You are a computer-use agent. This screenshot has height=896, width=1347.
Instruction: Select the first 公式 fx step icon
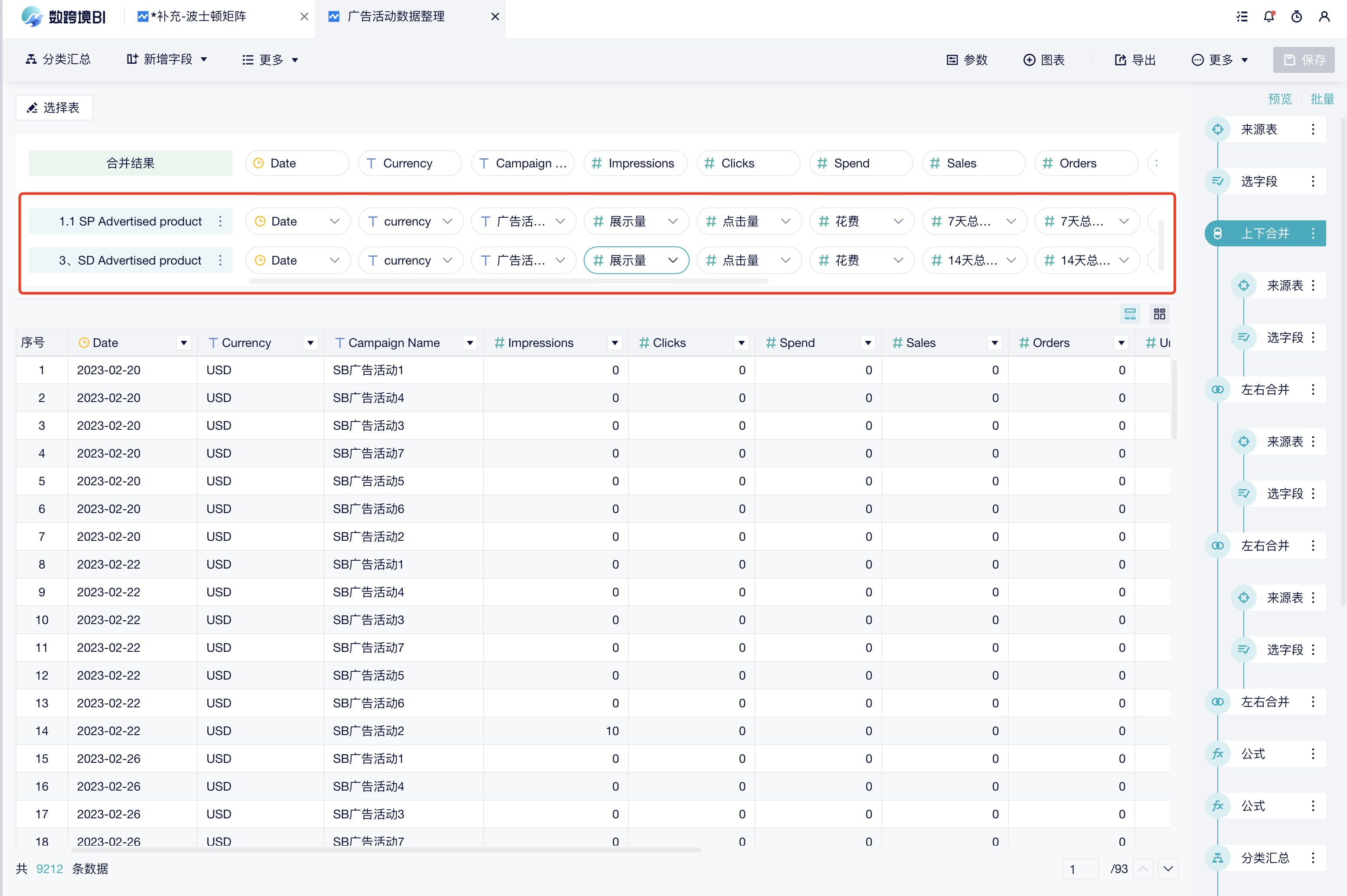(1218, 754)
